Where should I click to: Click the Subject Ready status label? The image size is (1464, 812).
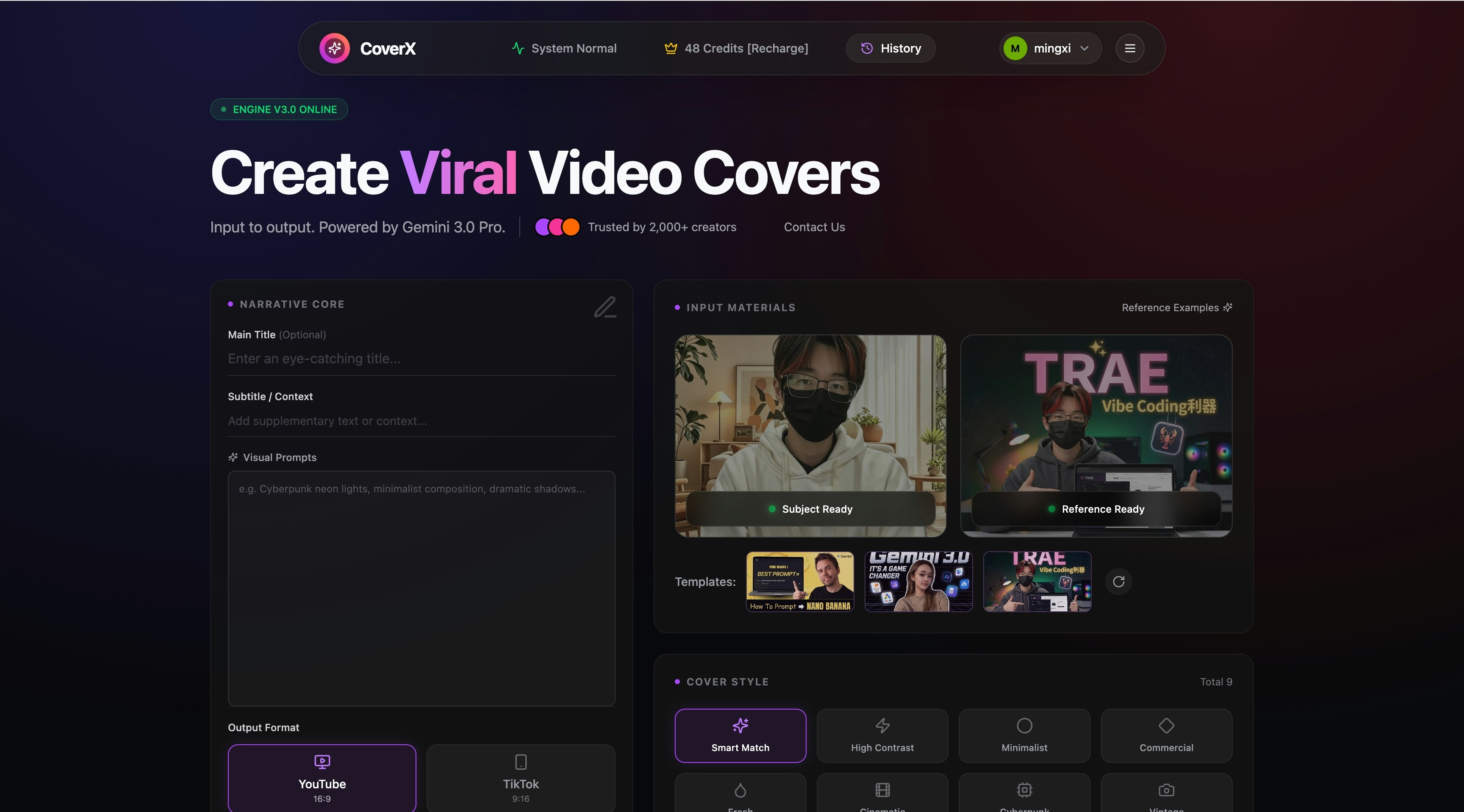(810, 509)
